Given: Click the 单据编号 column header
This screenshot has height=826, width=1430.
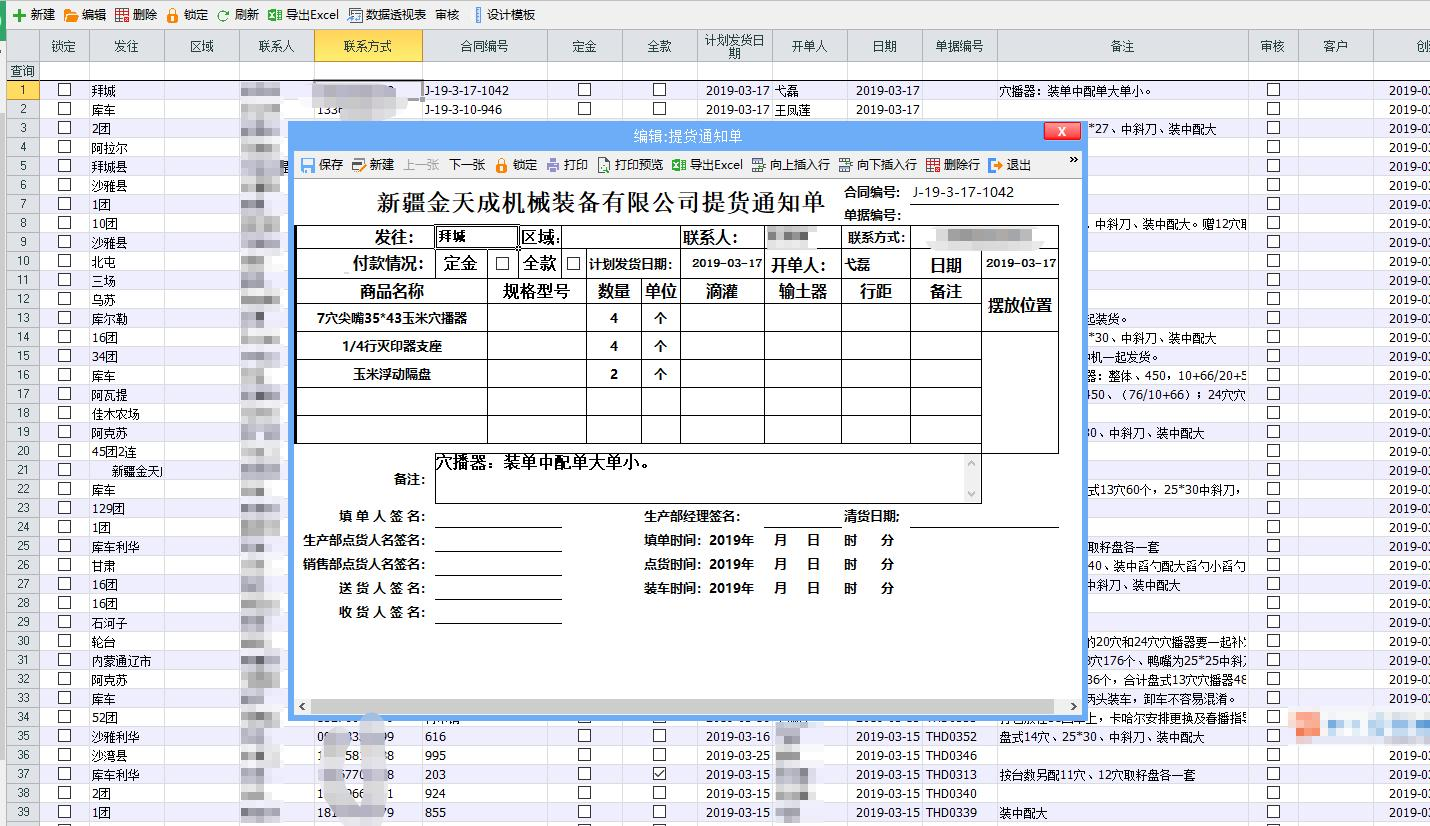Looking at the screenshot, I should click(x=960, y=46).
